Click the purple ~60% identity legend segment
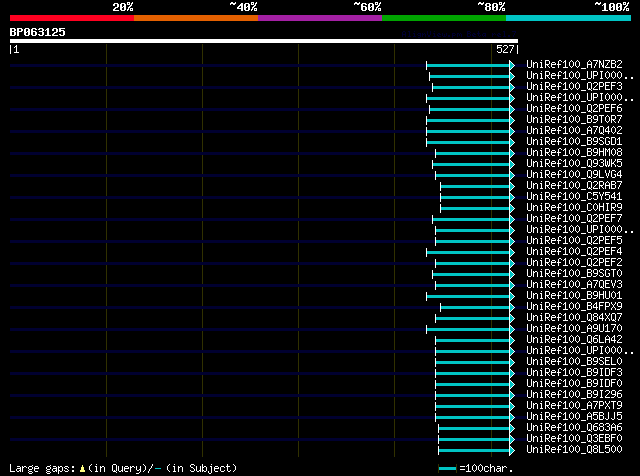The width and height of the screenshot is (640, 476). point(320,18)
